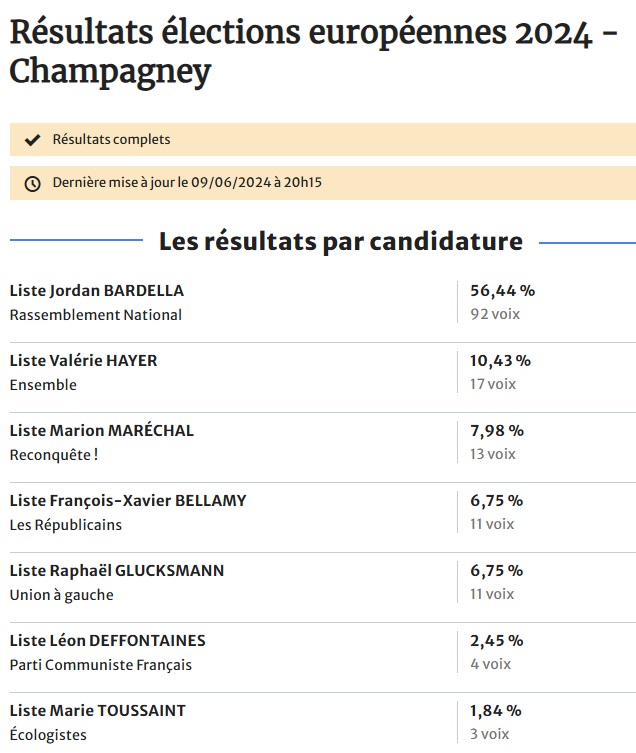Viewport: 636px width, 753px height.
Task: Click the 56,44 % score for Bardella
Action: click(x=502, y=291)
